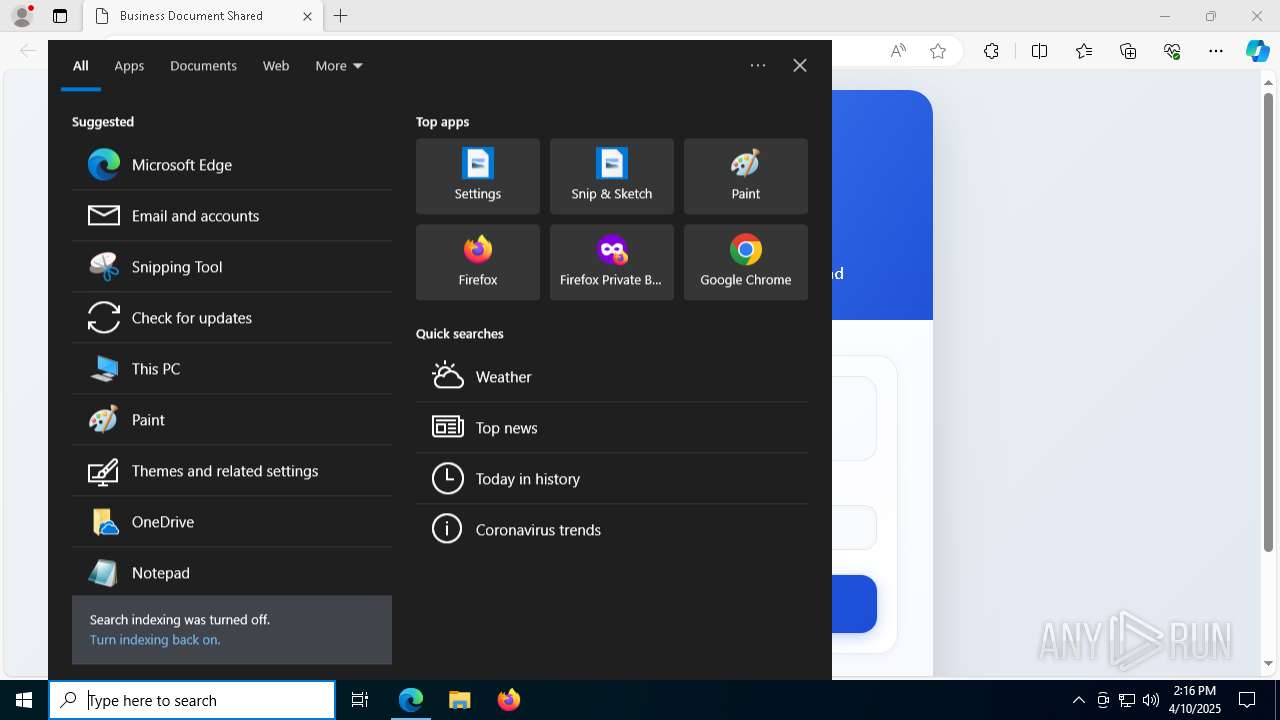Run Today in history quick search
Viewport: 1280px width, 720px height.
click(612, 478)
